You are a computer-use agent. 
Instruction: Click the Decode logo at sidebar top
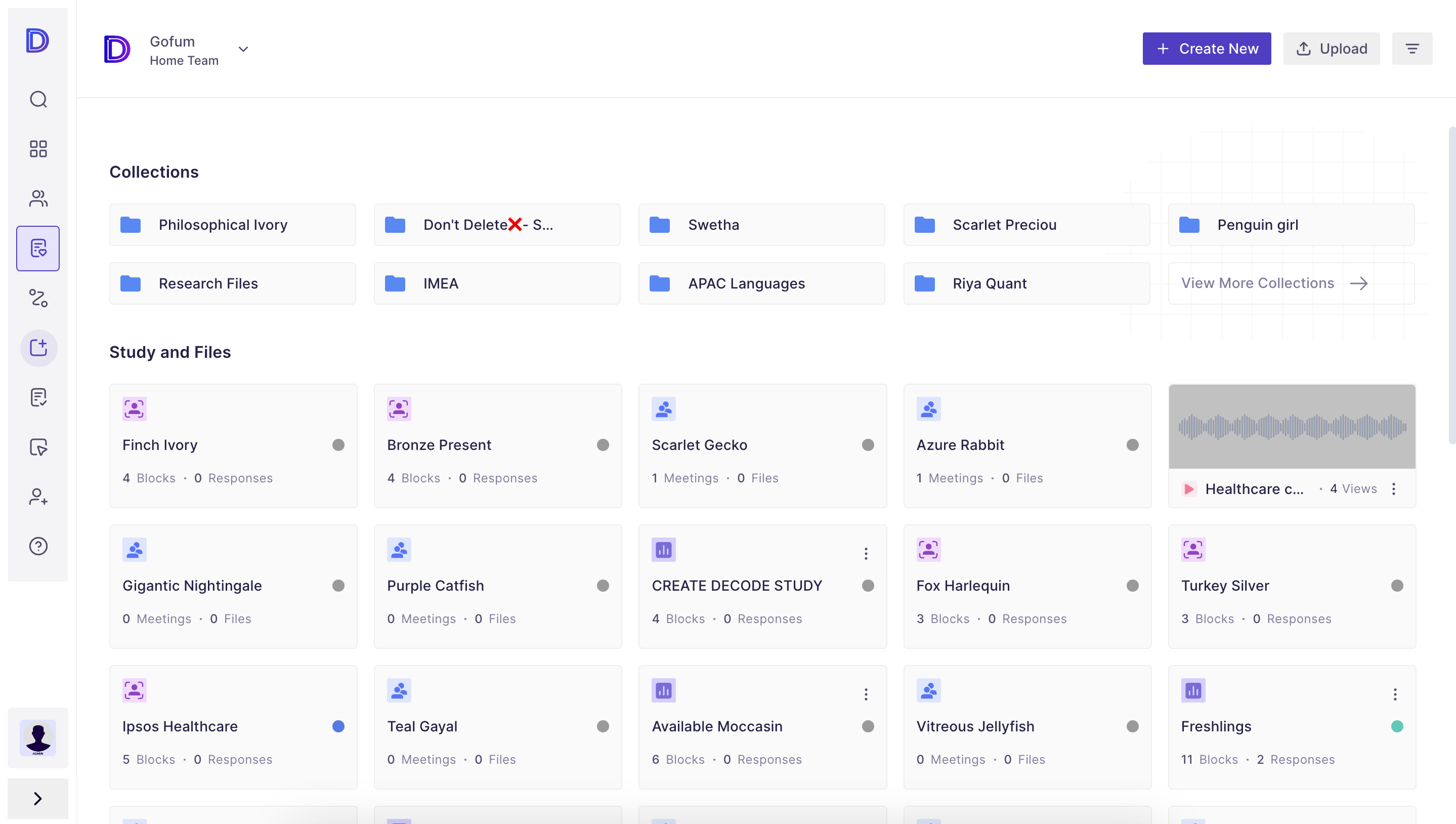(38, 40)
